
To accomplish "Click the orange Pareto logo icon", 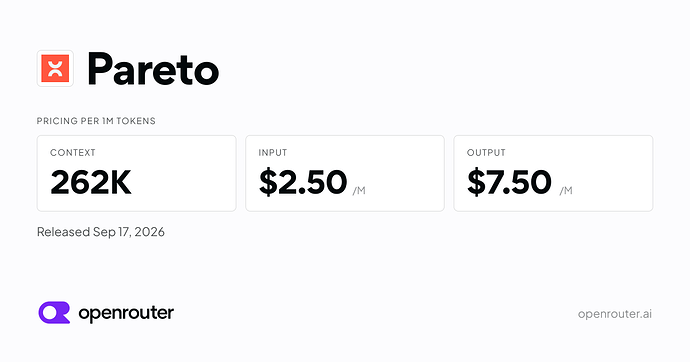I will coord(55,68).
